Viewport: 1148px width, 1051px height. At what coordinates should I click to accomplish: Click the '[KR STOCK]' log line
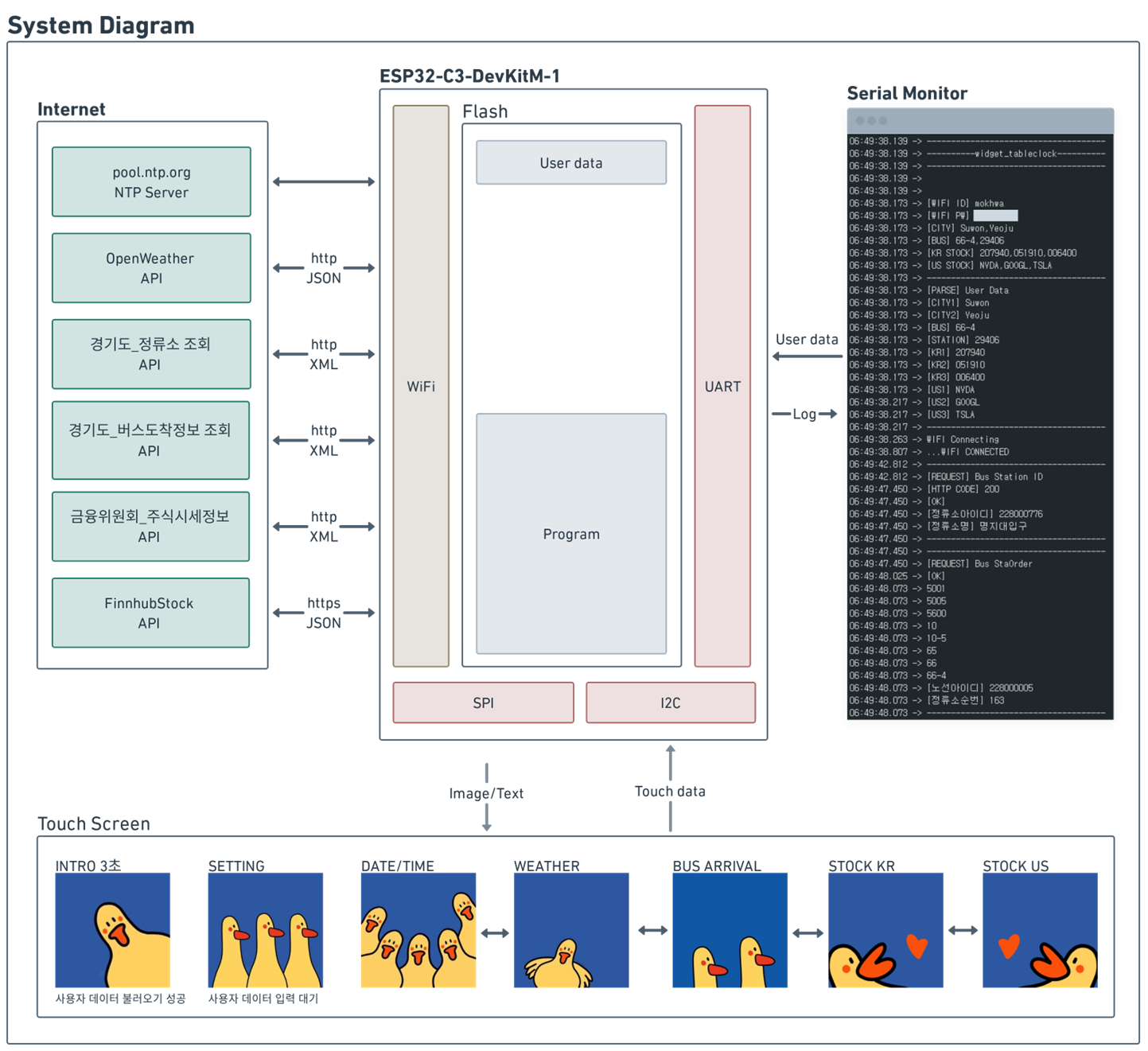[963, 253]
